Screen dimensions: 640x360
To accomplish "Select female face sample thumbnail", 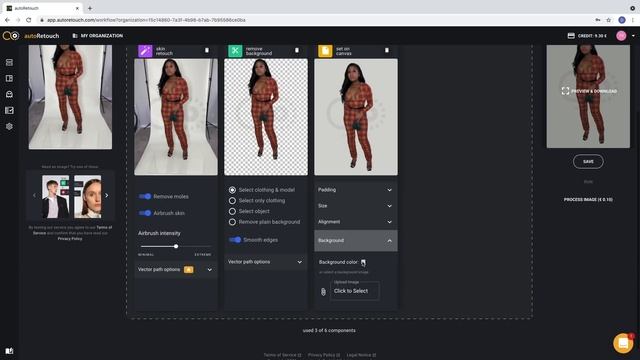I will point(88,197).
